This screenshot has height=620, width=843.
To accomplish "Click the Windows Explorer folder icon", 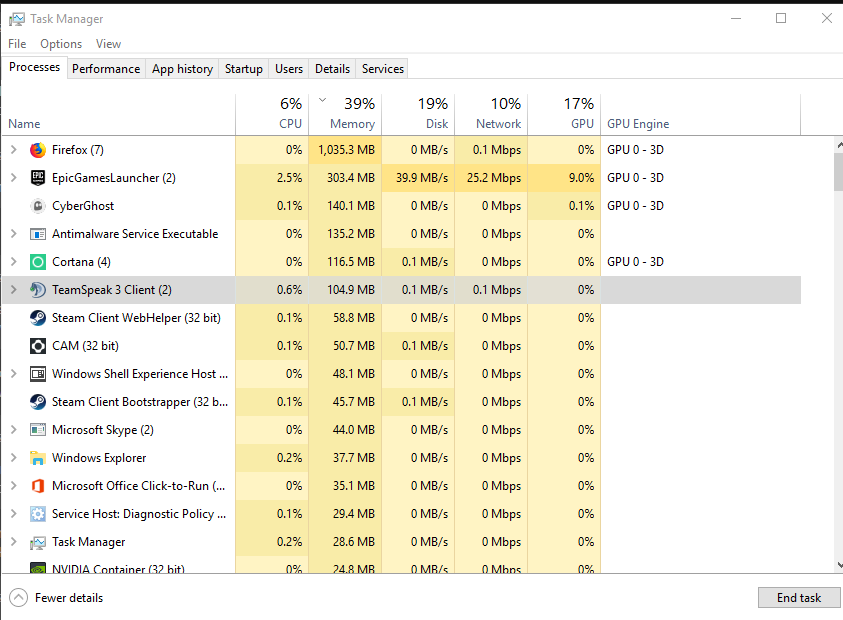I will pyautogui.click(x=38, y=458).
